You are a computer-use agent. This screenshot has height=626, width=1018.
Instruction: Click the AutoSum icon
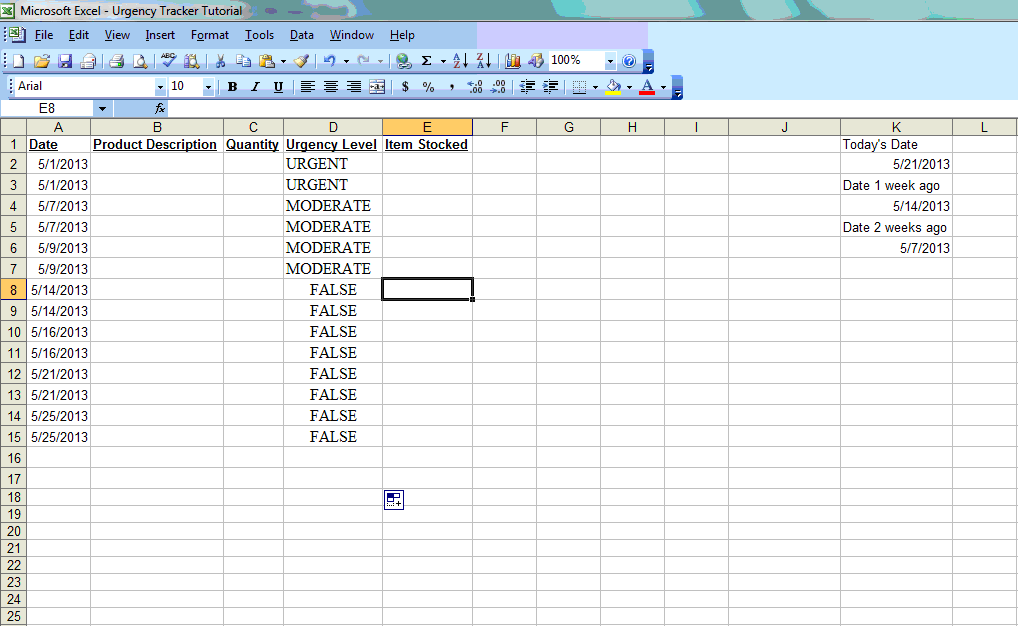(426, 59)
